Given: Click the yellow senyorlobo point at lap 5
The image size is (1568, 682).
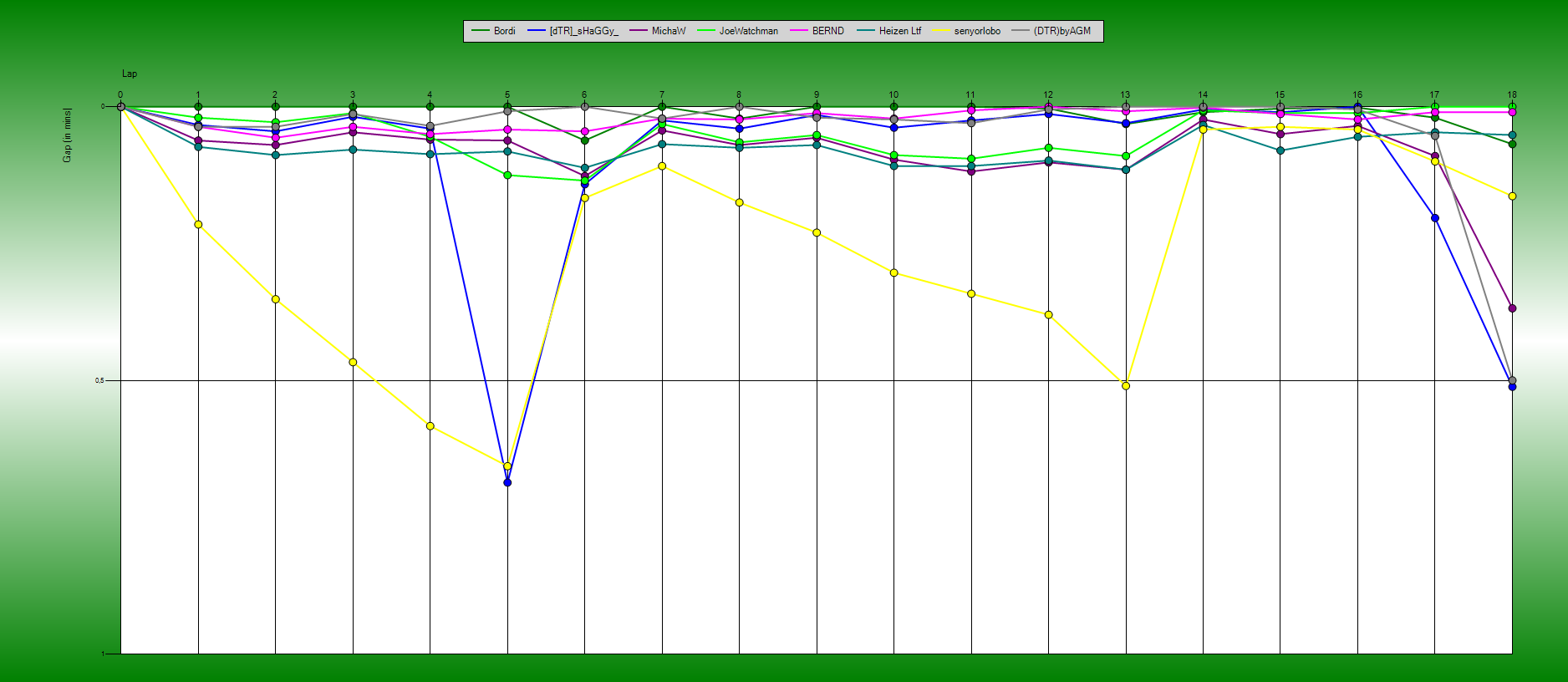Looking at the screenshot, I should coord(507,466).
